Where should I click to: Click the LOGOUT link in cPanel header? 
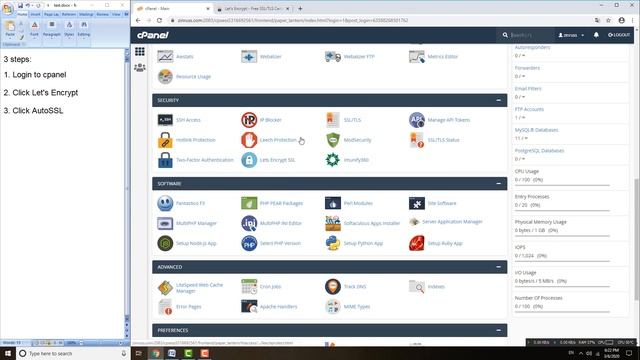click(619, 35)
